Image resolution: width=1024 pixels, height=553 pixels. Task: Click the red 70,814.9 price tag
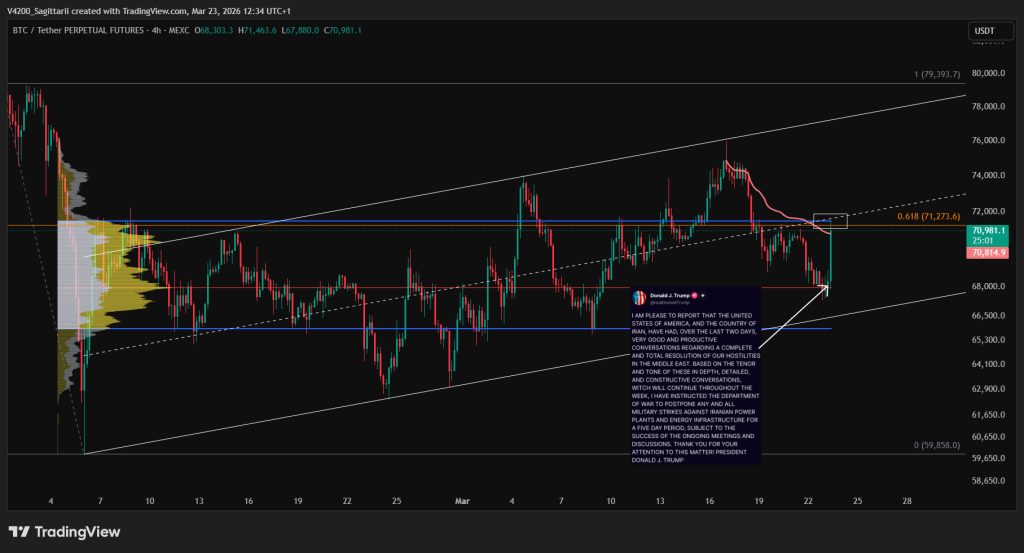[x=987, y=254]
